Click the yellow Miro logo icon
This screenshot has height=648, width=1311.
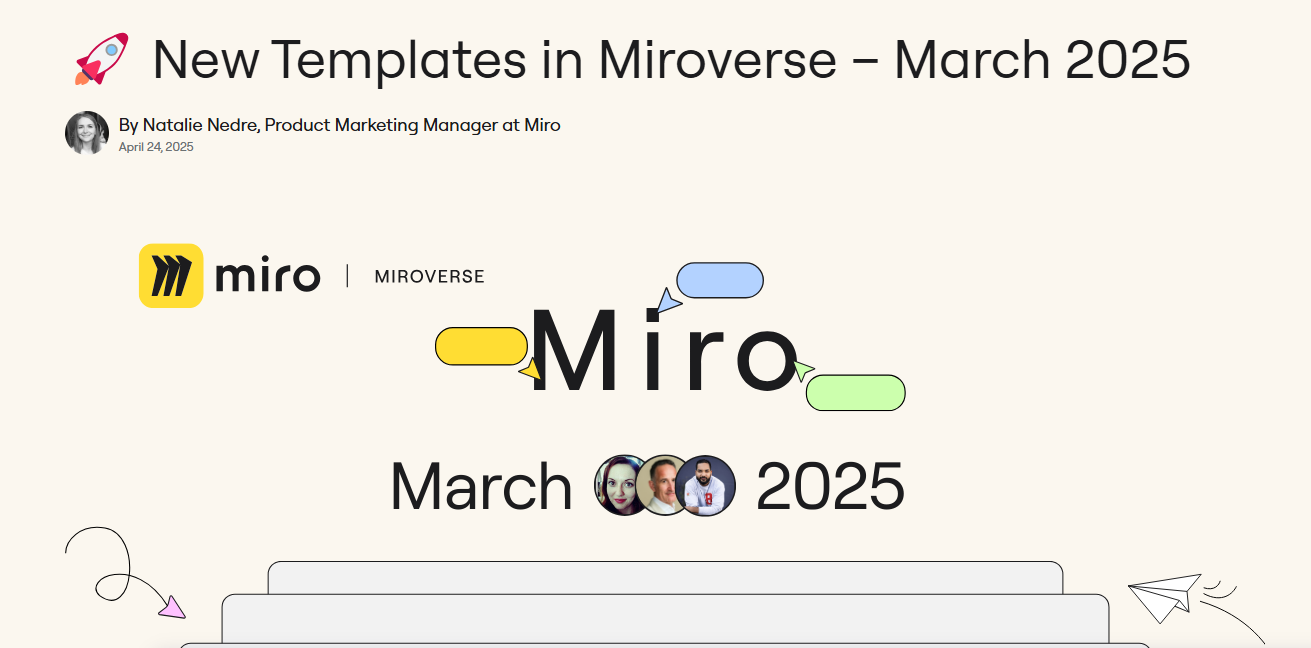(x=171, y=276)
